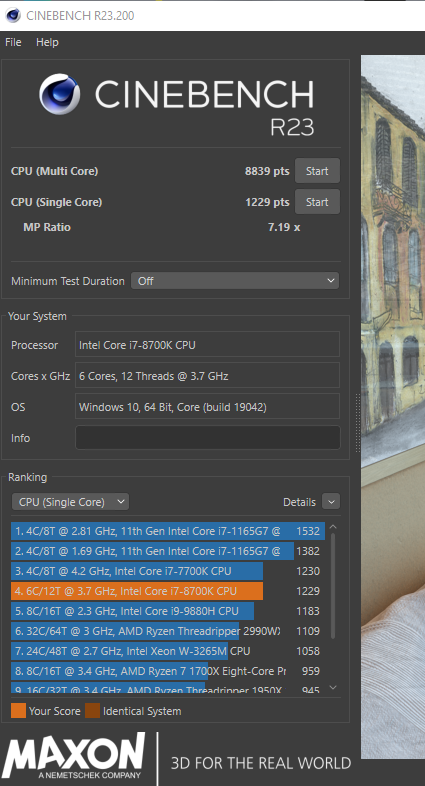Viewport: 425px width, 786px height.
Task: Click the title bar Cinebench app icon
Action: click(13, 16)
